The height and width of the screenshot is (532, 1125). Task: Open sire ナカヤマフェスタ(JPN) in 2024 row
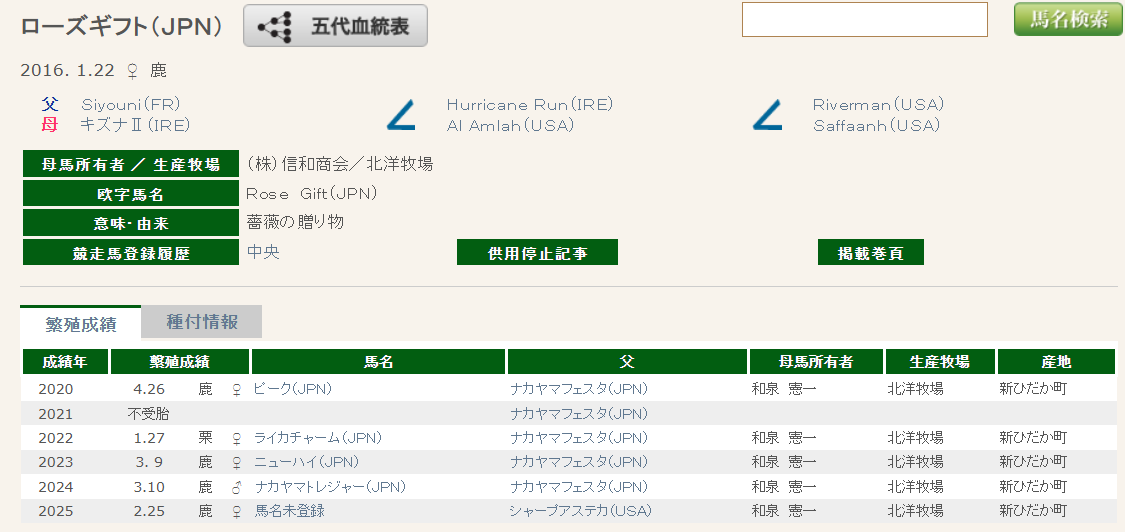pyautogui.click(x=578, y=487)
